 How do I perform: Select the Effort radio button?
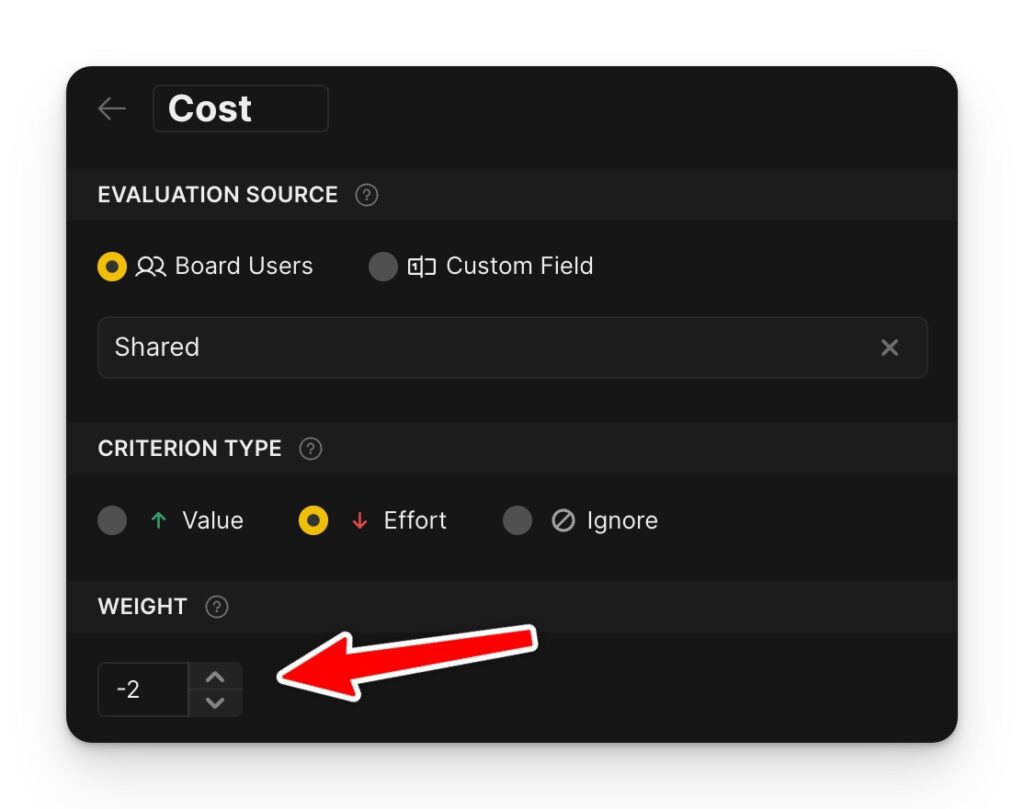tap(313, 521)
